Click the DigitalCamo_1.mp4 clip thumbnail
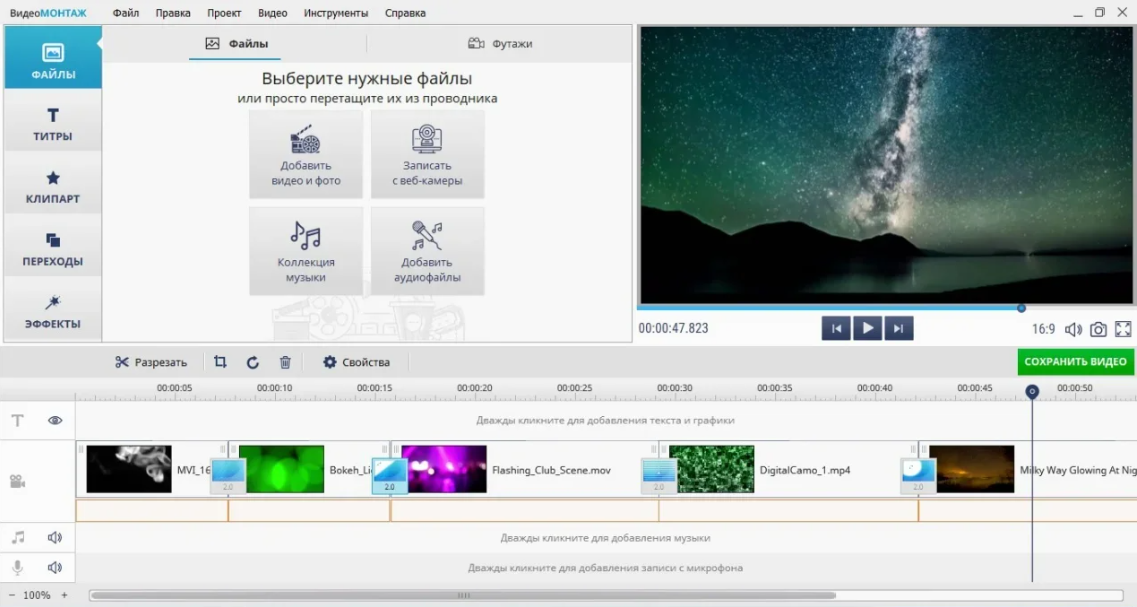Screen dimensions: 1137x607 pyautogui.click(x=711, y=469)
